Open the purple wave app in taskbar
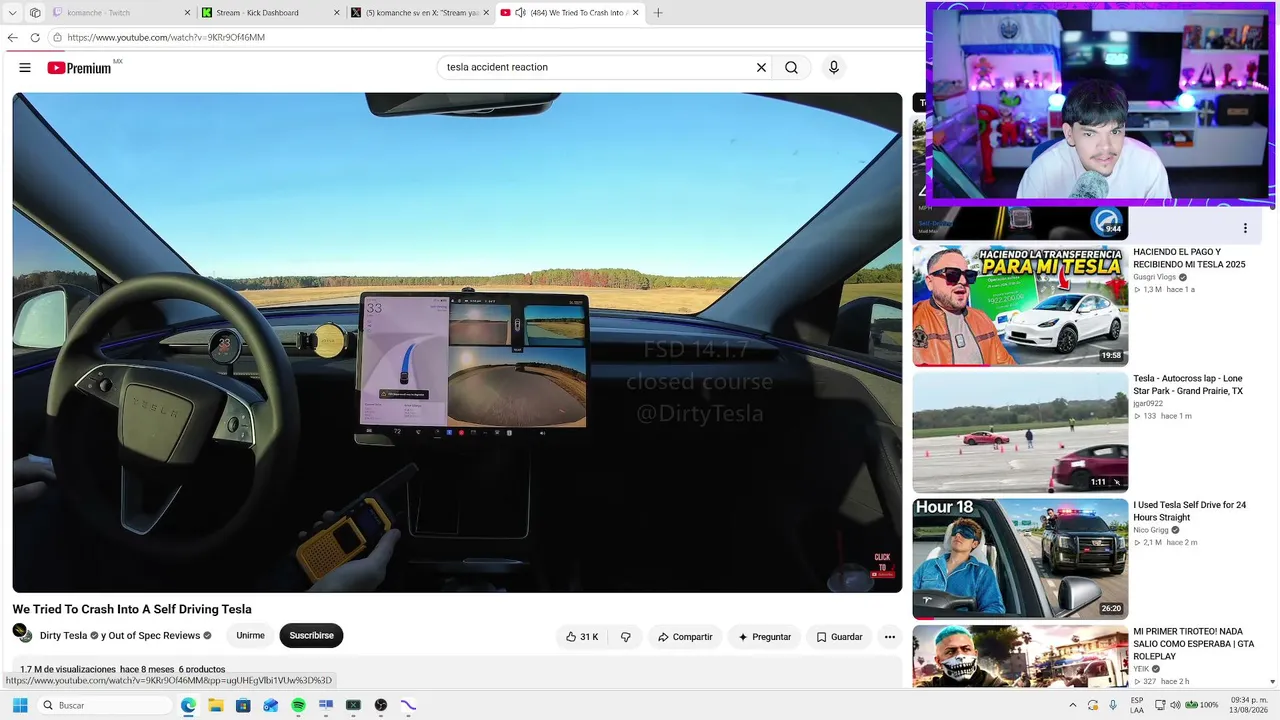This screenshot has width=1280, height=720. [x=408, y=705]
